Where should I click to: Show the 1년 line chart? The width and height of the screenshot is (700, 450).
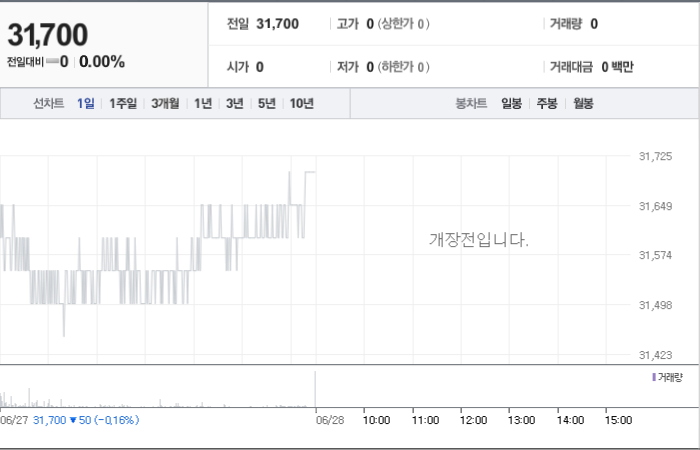coord(203,104)
